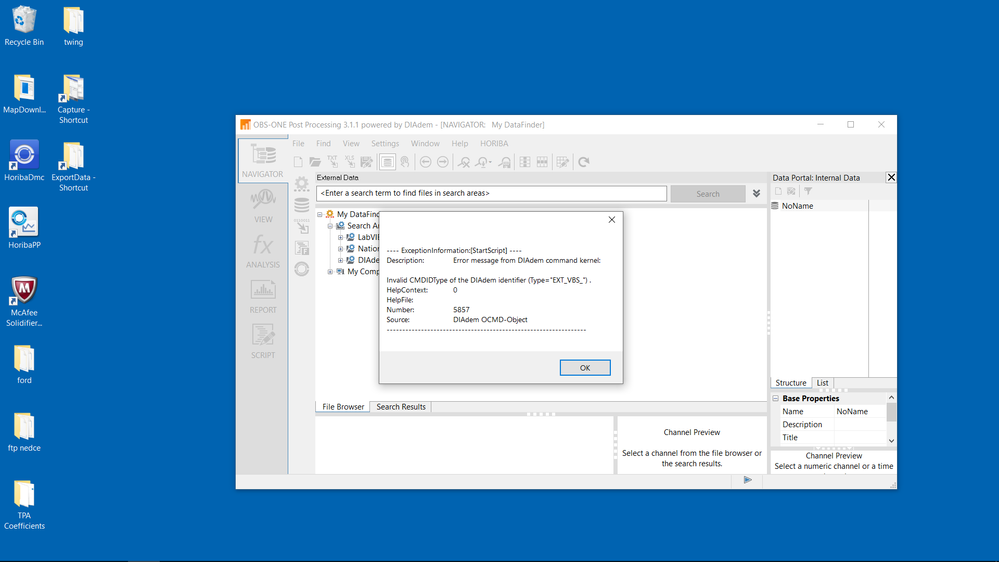Click the Title property row
The width and height of the screenshot is (999, 562).
(x=833, y=438)
